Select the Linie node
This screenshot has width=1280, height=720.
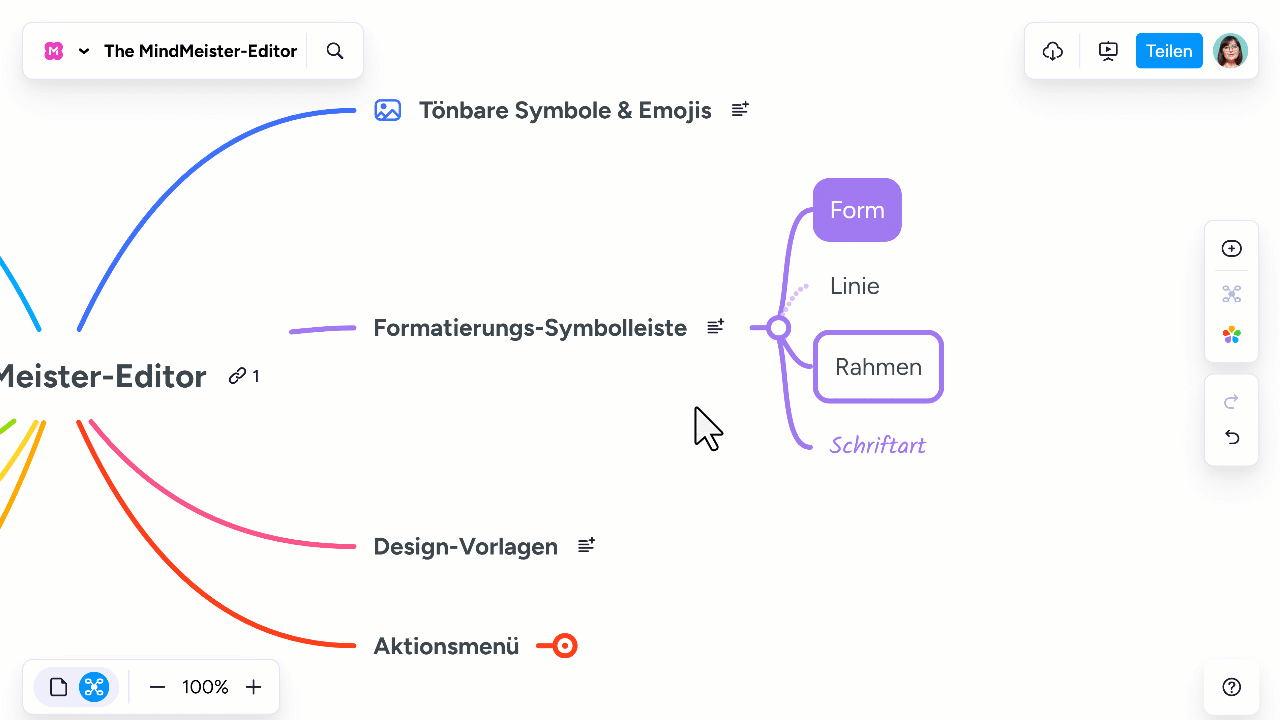[x=855, y=286]
